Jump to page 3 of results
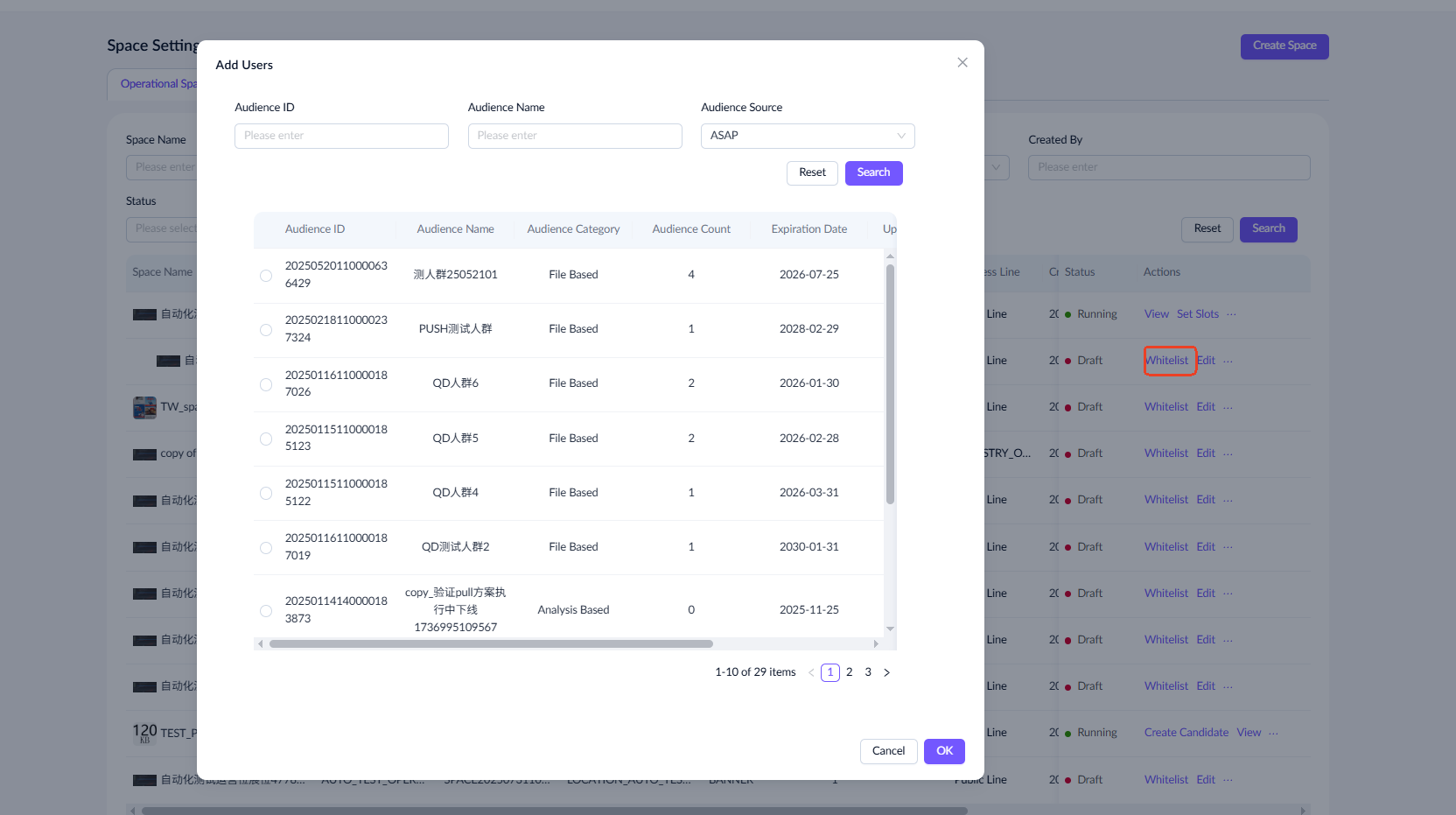Screen dimensions: 1456x815 click(868, 672)
